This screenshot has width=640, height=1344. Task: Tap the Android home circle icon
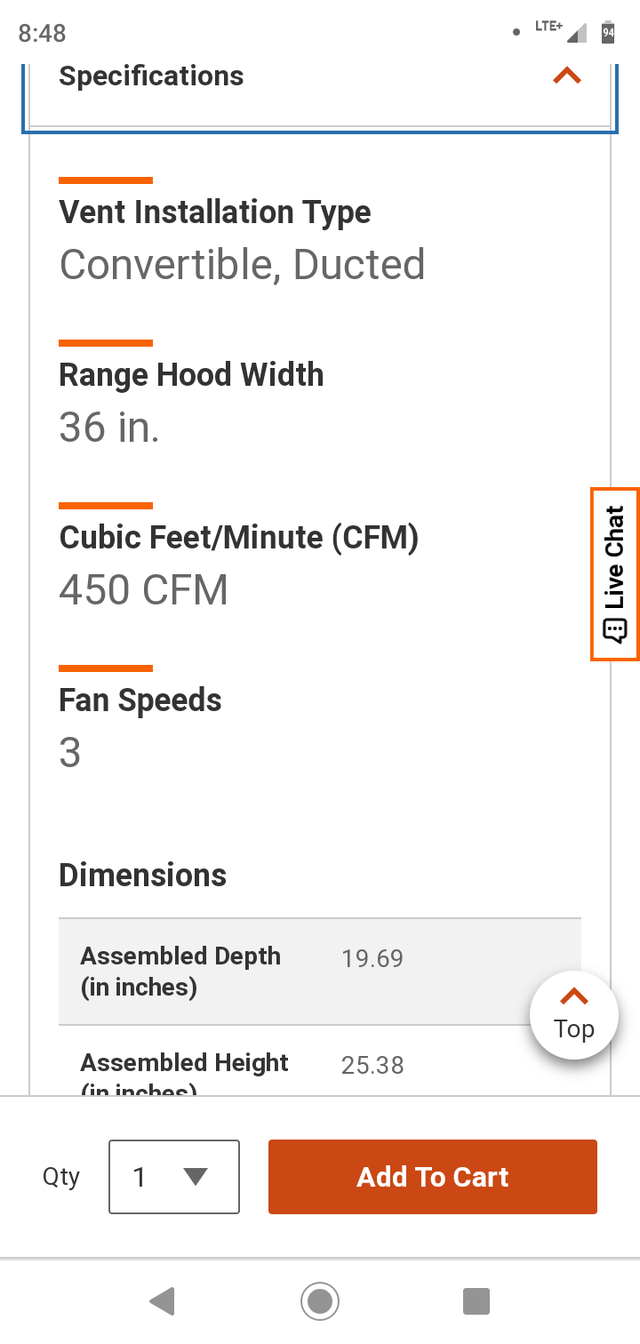[320, 1301]
